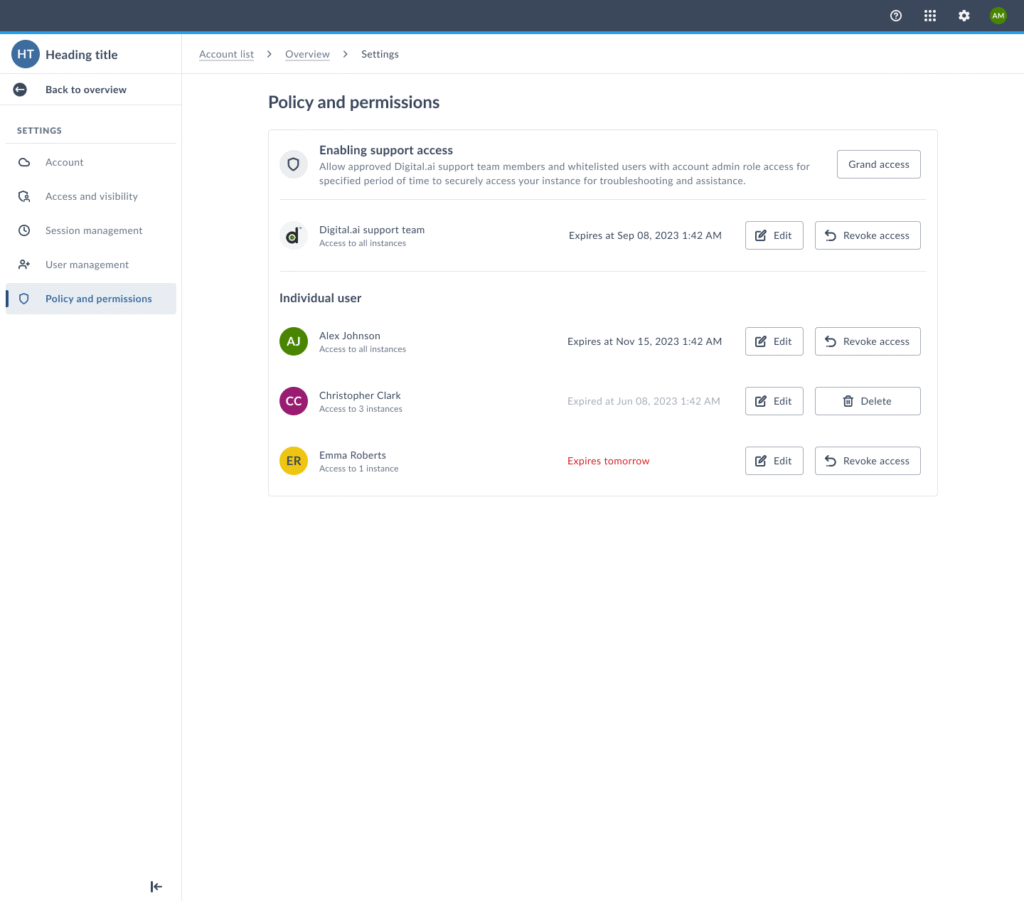The width and height of the screenshot is (1024, 901).
Task: Click the Grand access button
Action: point(878,165)
